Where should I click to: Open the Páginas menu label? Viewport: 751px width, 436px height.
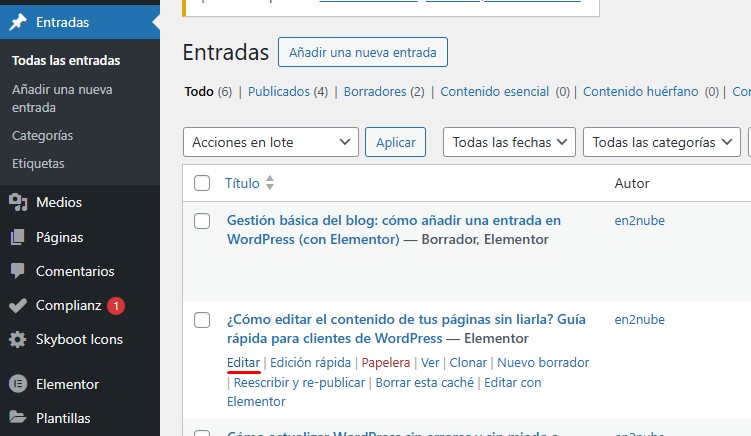click(60, 237)
